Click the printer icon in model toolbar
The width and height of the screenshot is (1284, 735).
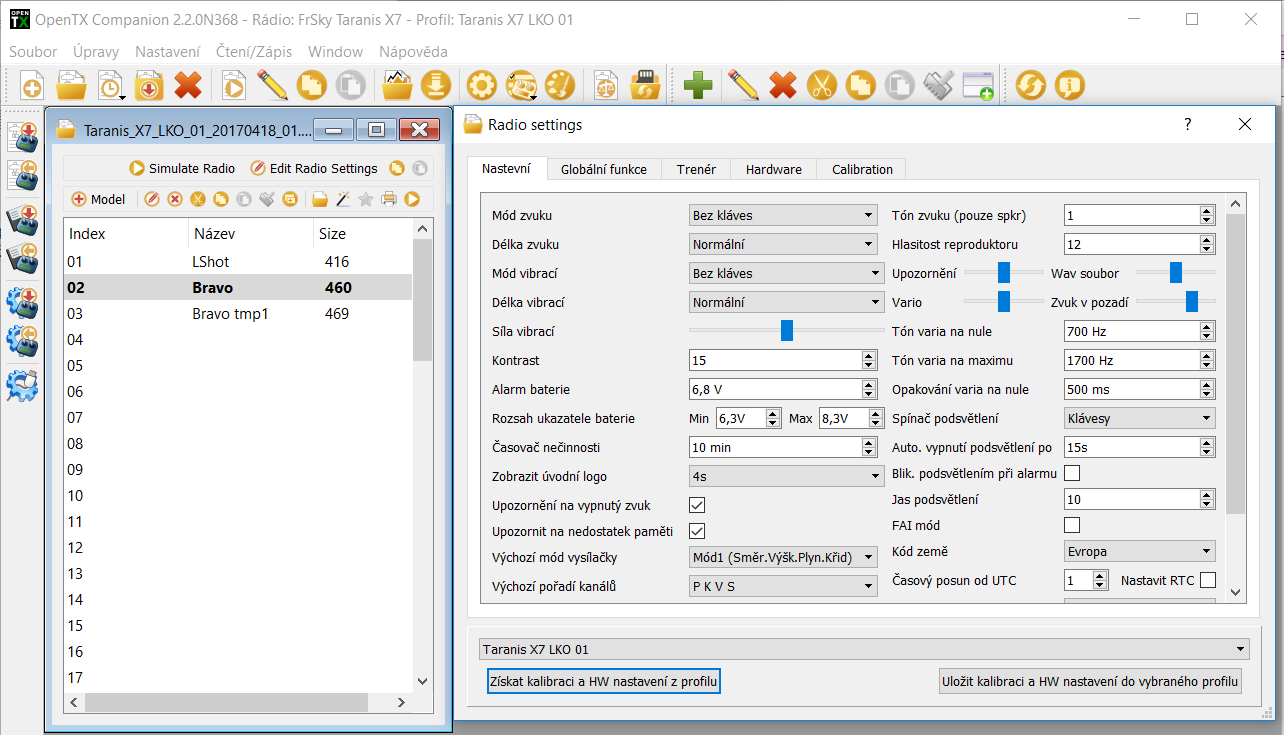pos(388,199)
